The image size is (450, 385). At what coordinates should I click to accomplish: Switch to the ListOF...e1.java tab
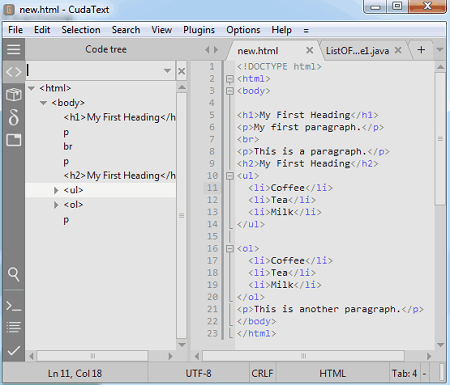pyautogui.click(x=357, y=51)
